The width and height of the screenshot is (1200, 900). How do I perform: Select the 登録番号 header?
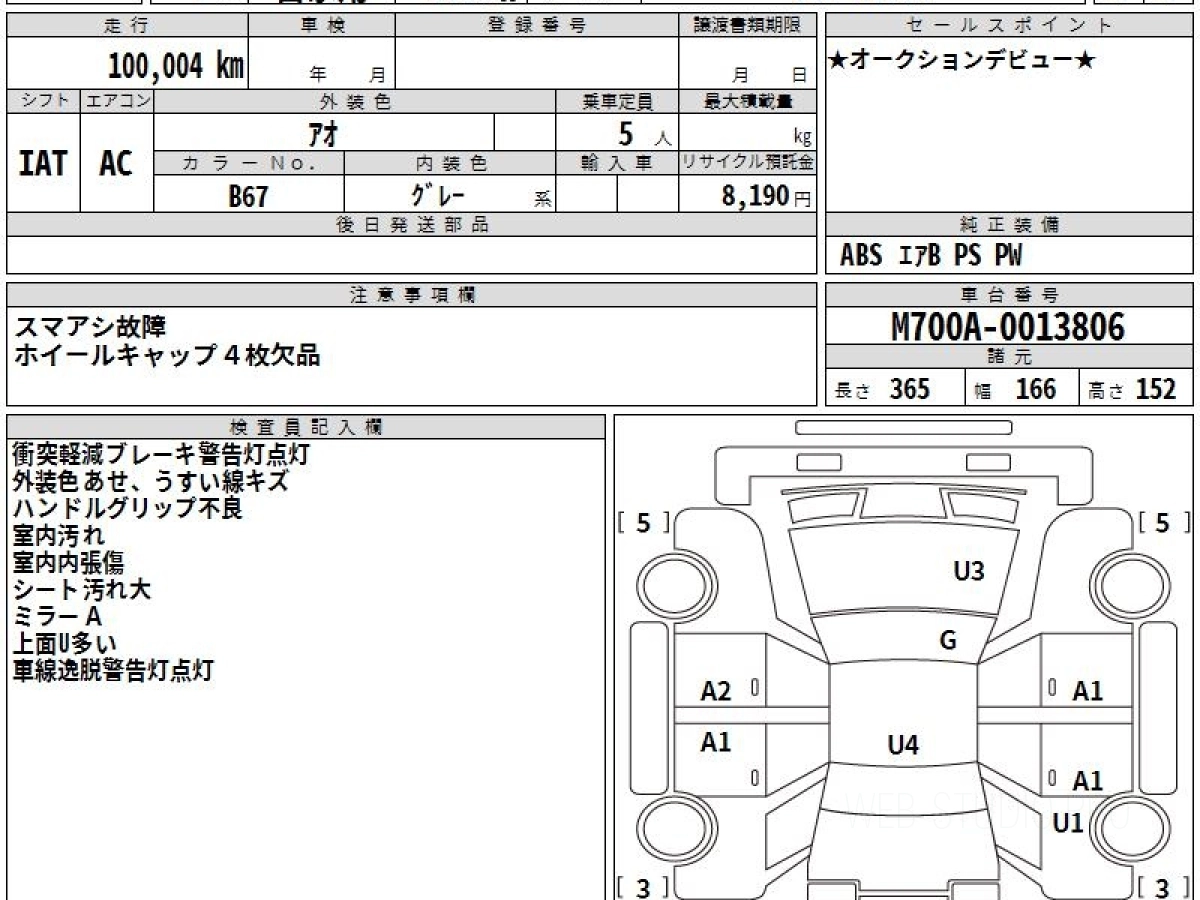tap(537, 26)
